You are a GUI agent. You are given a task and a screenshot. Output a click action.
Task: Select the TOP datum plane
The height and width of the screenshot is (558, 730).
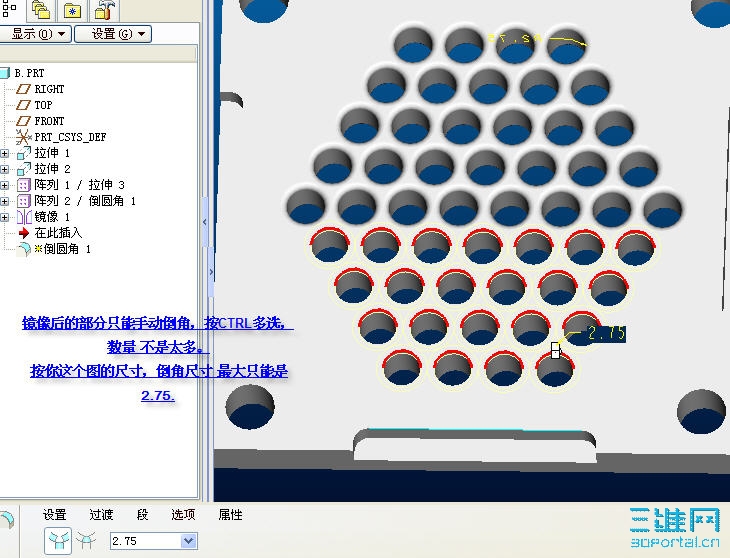(x=43, y=105)
